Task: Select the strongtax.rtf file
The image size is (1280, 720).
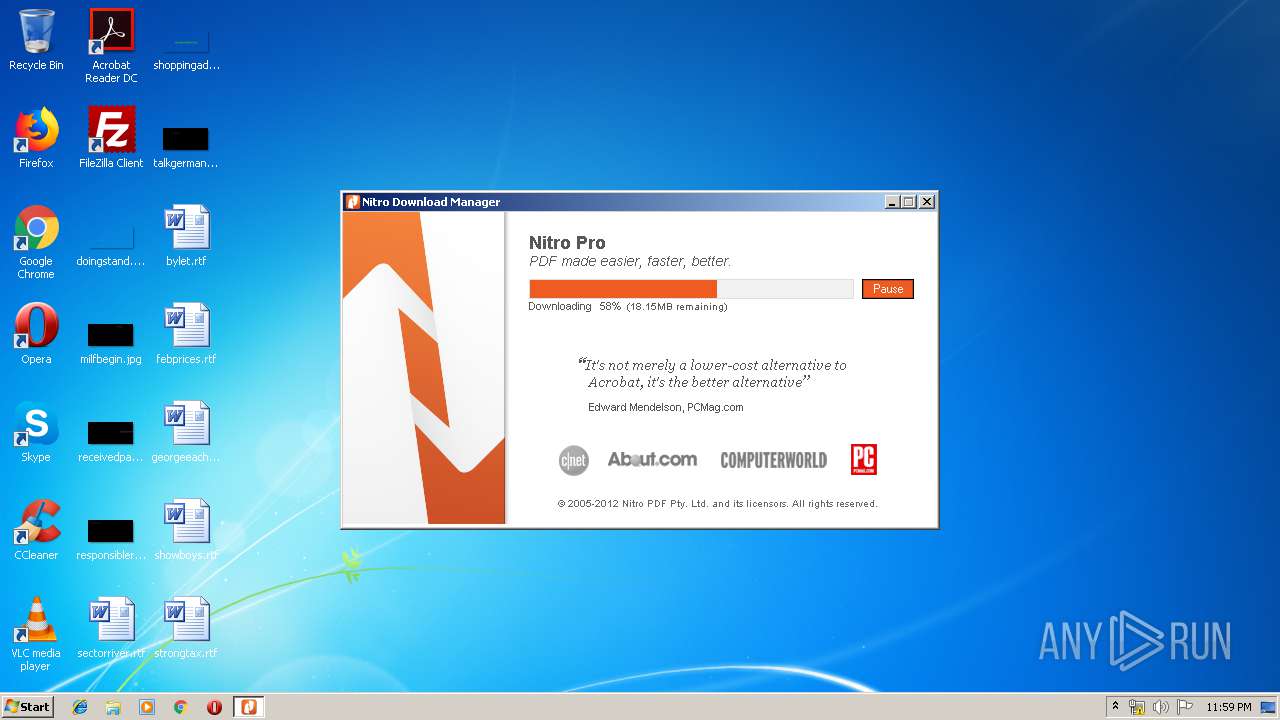Action: (x=186, y=628)
